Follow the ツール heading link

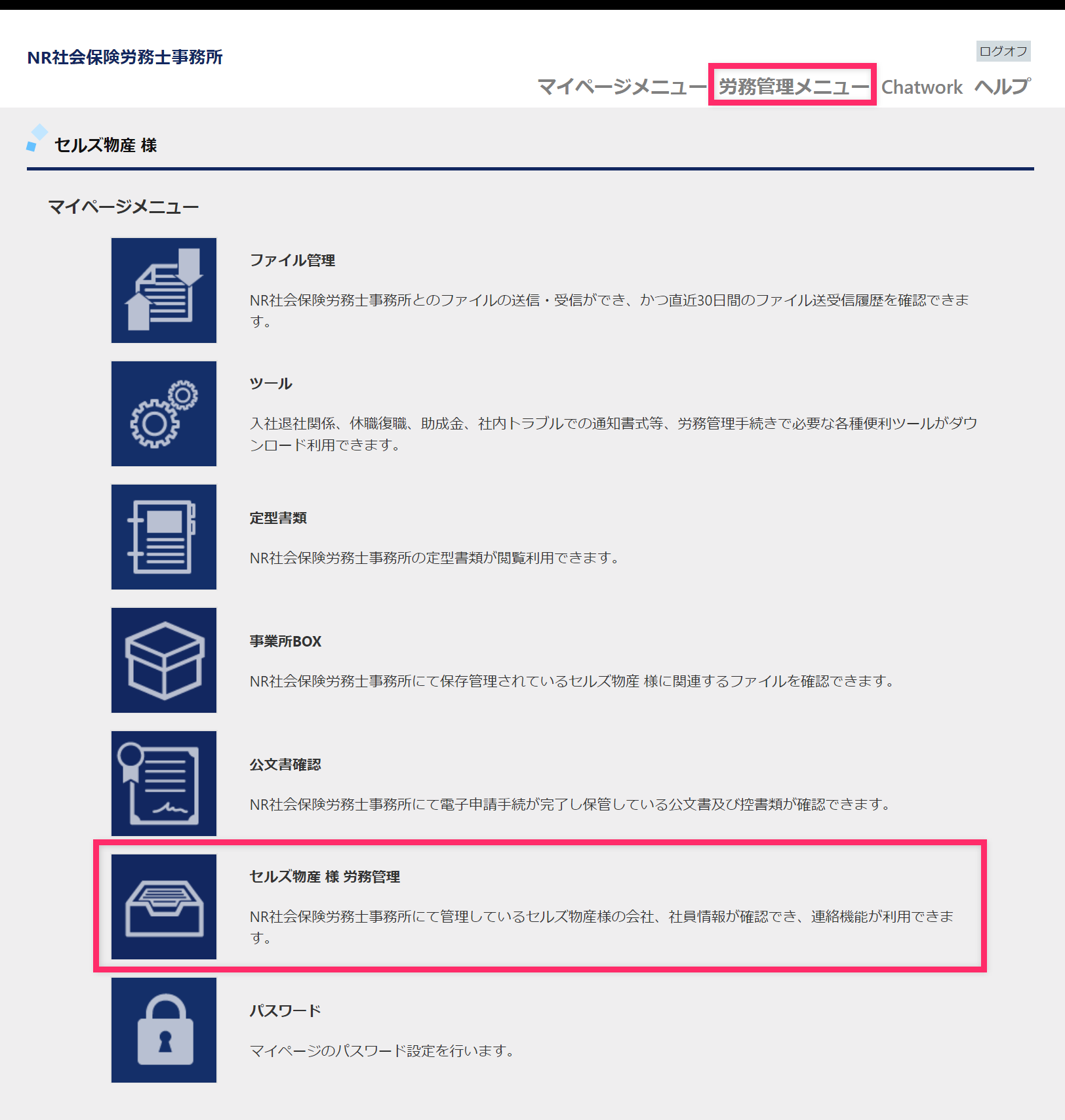(271, 384)
